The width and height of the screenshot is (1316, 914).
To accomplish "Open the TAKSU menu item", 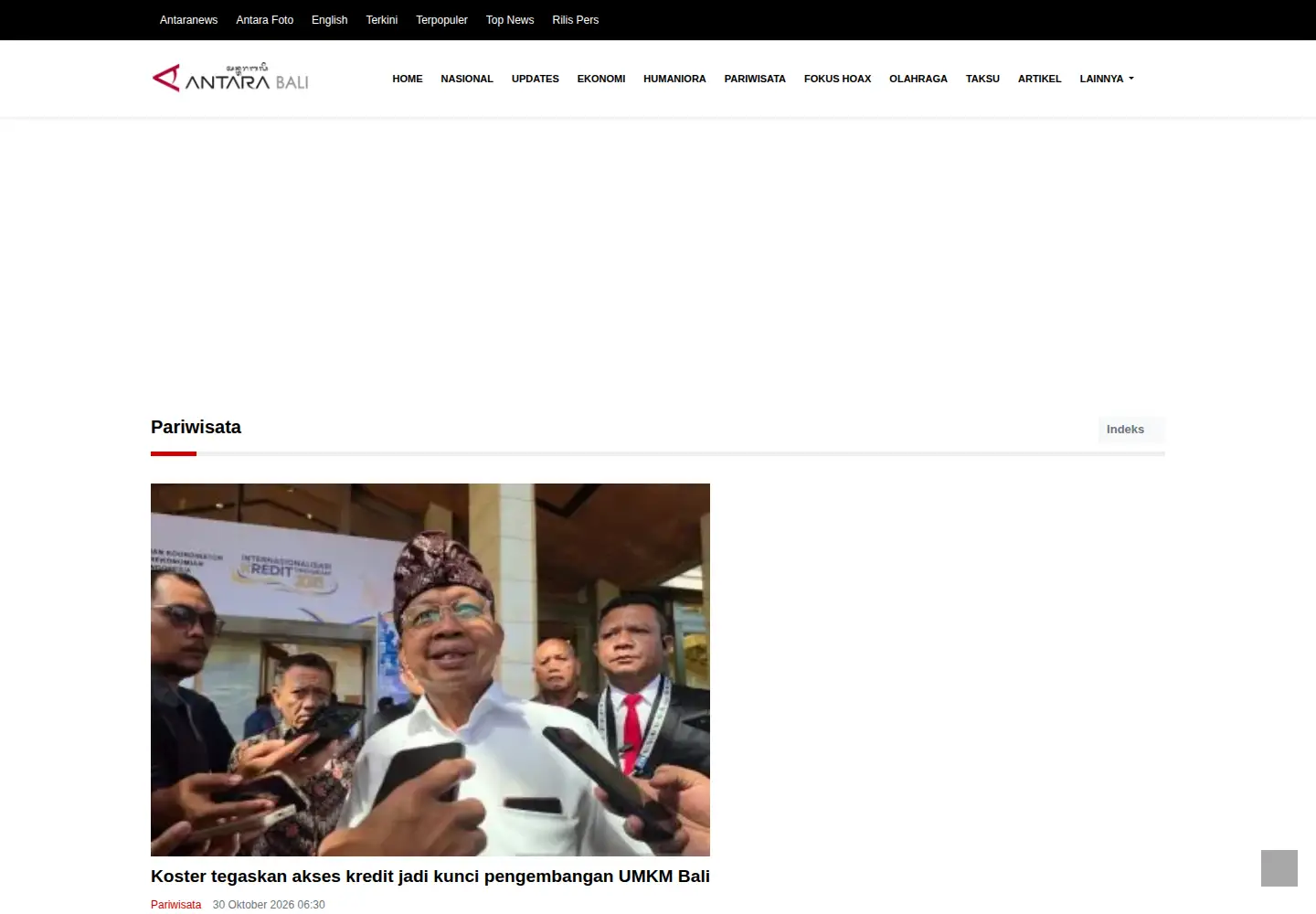I will (982, 79).
